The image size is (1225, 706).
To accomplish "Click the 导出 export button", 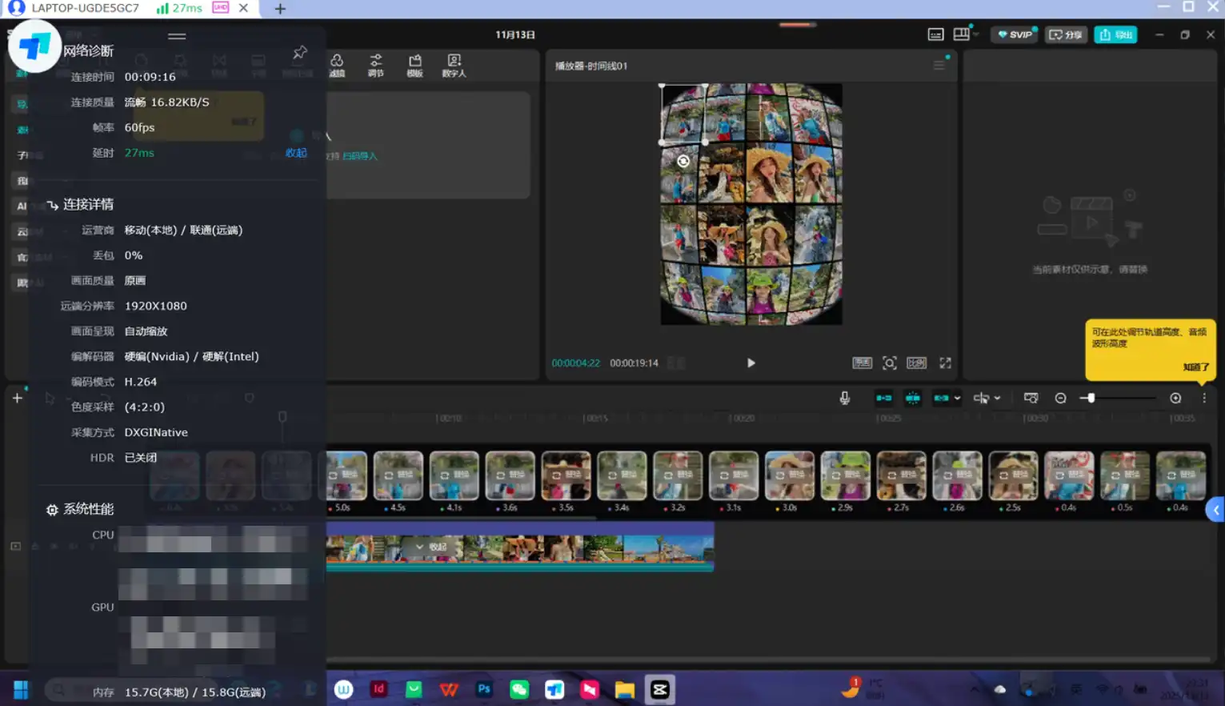I will [x=1115, y=35].
